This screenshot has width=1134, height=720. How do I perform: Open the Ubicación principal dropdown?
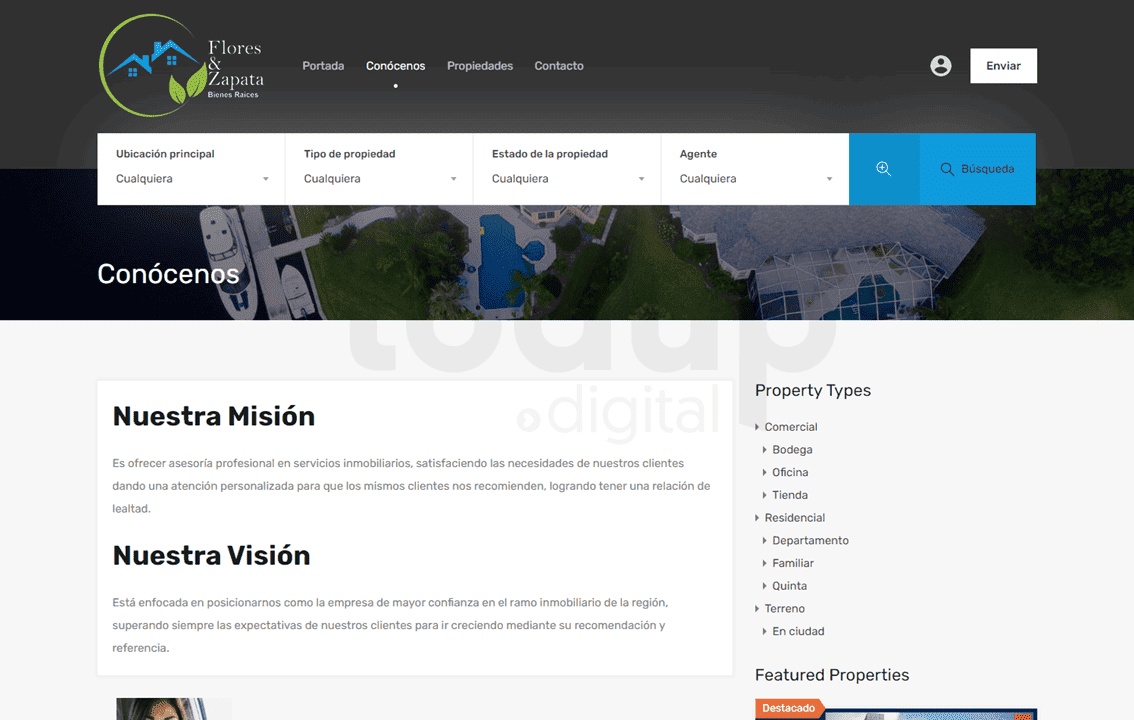click(190, 178)
